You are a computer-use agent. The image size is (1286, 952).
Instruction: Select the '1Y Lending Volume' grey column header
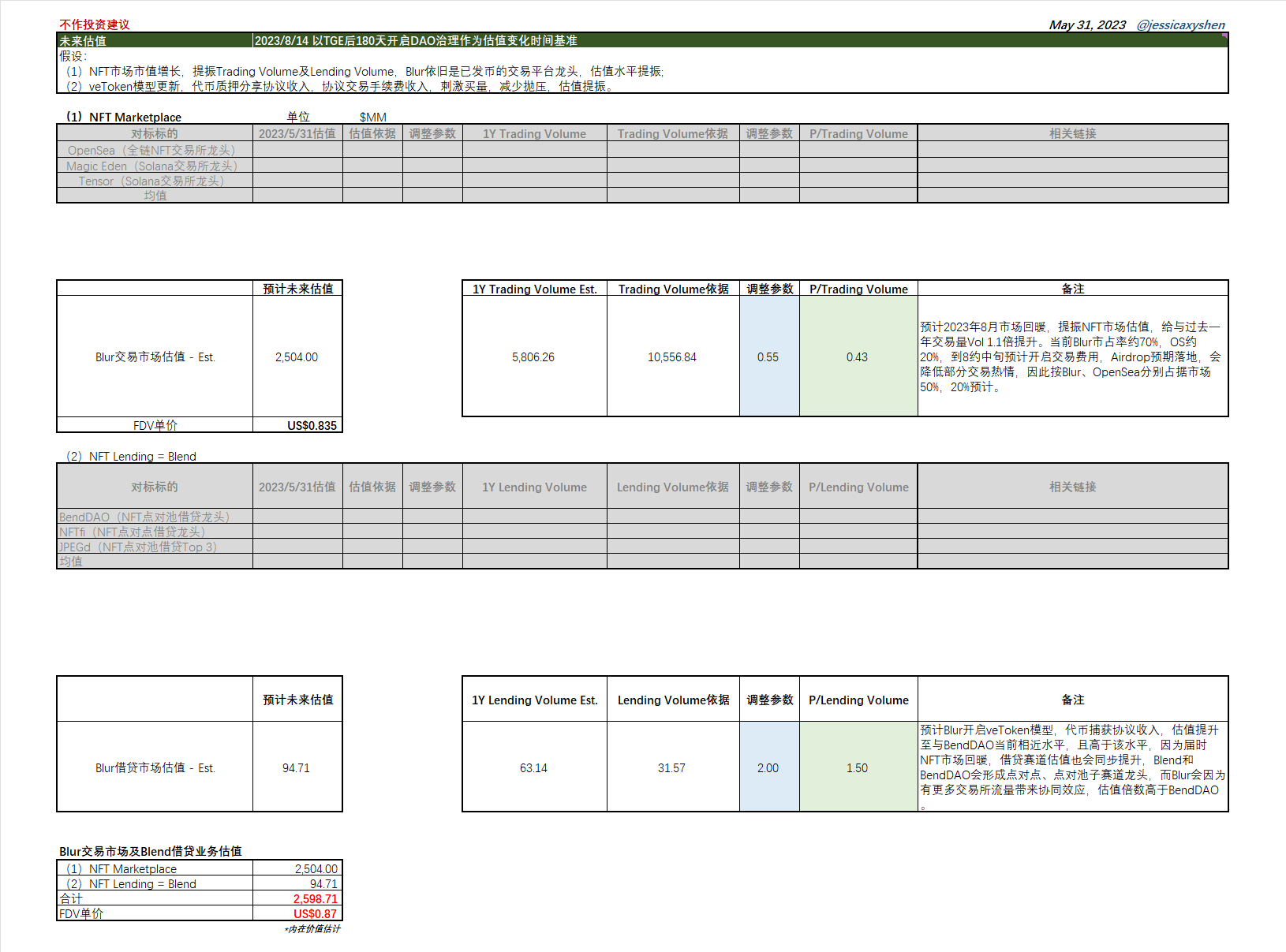pyautogui.click(x=535, y=487)
